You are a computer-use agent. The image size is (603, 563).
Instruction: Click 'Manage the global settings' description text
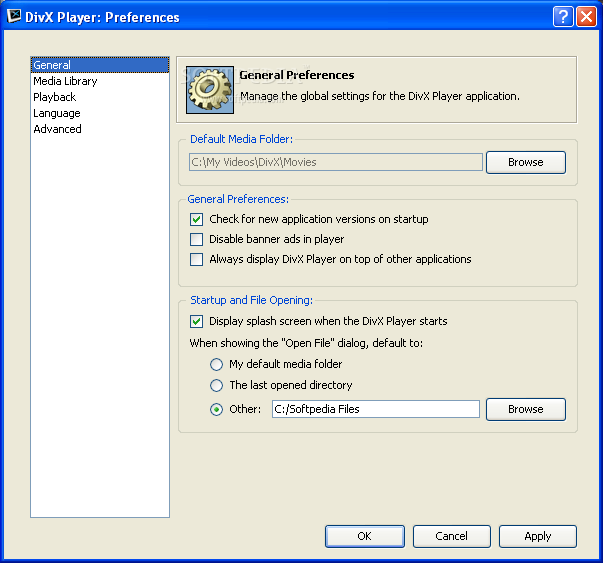(380, 96)
